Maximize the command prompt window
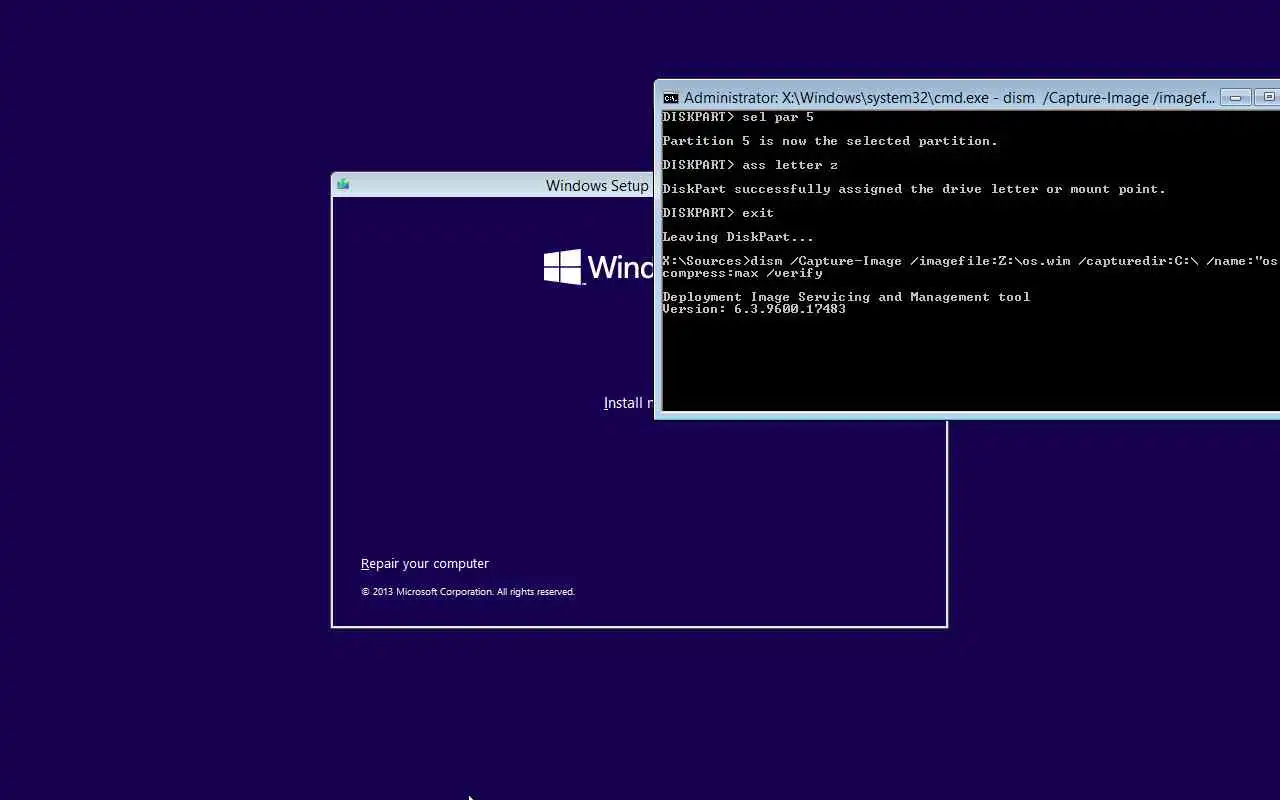This screenshot has height=800, width=1280. [1268, 97]
